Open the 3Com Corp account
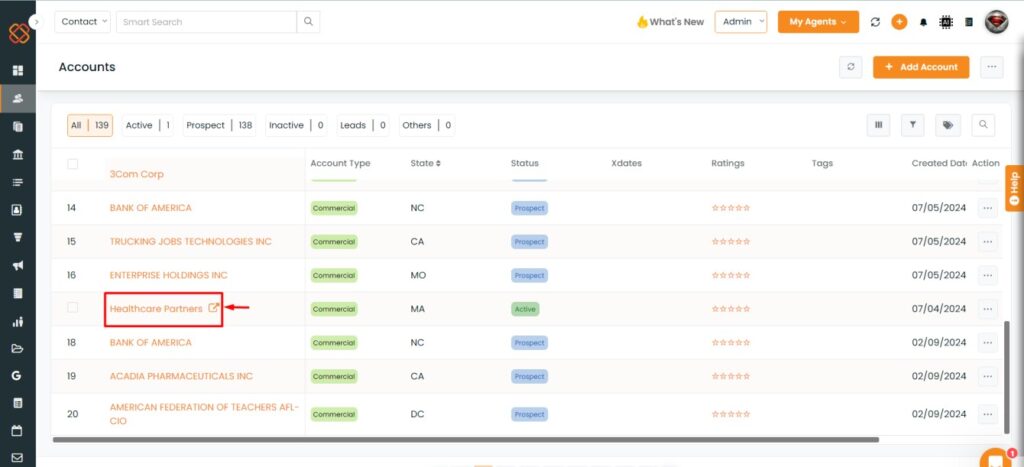 point(136,174)
